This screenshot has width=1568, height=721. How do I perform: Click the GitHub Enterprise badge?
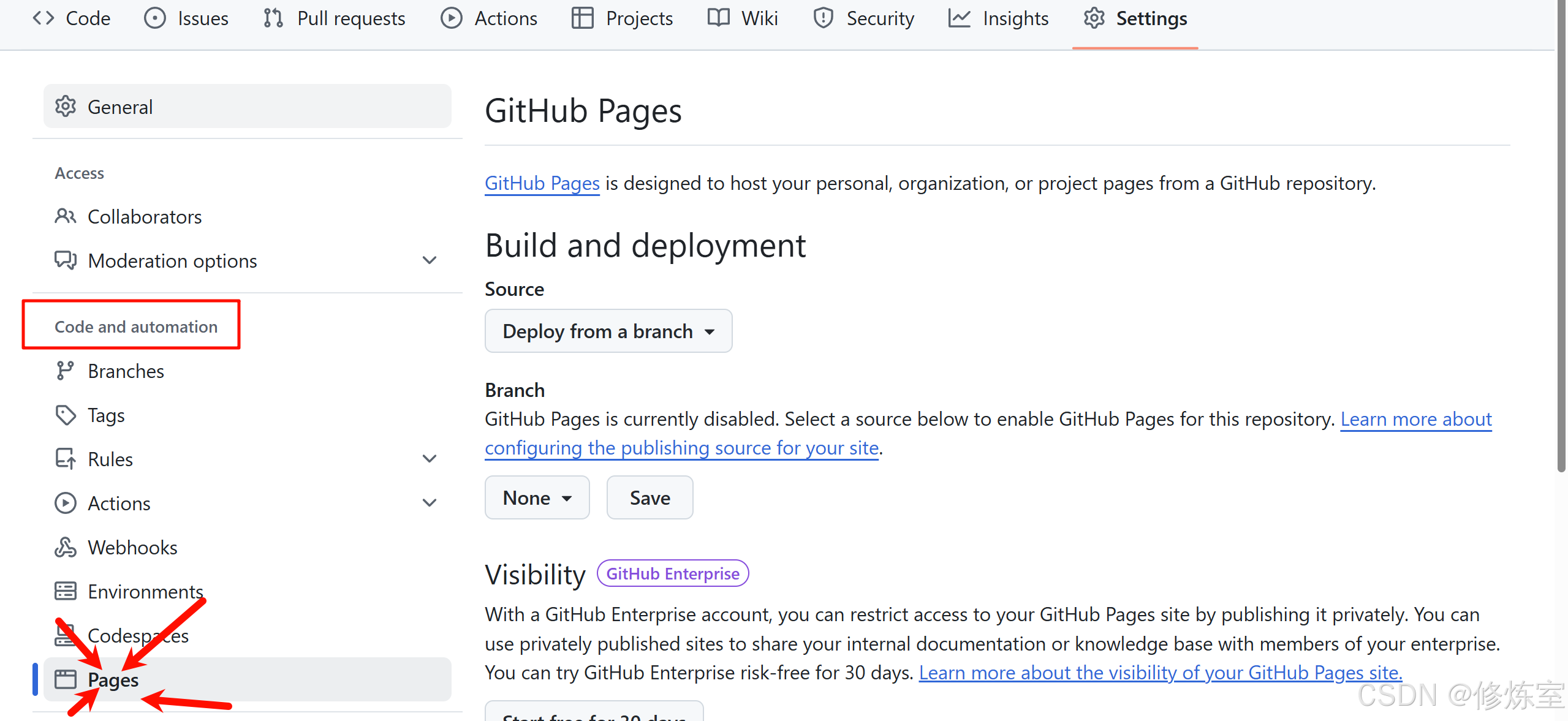tap(672, 573)
